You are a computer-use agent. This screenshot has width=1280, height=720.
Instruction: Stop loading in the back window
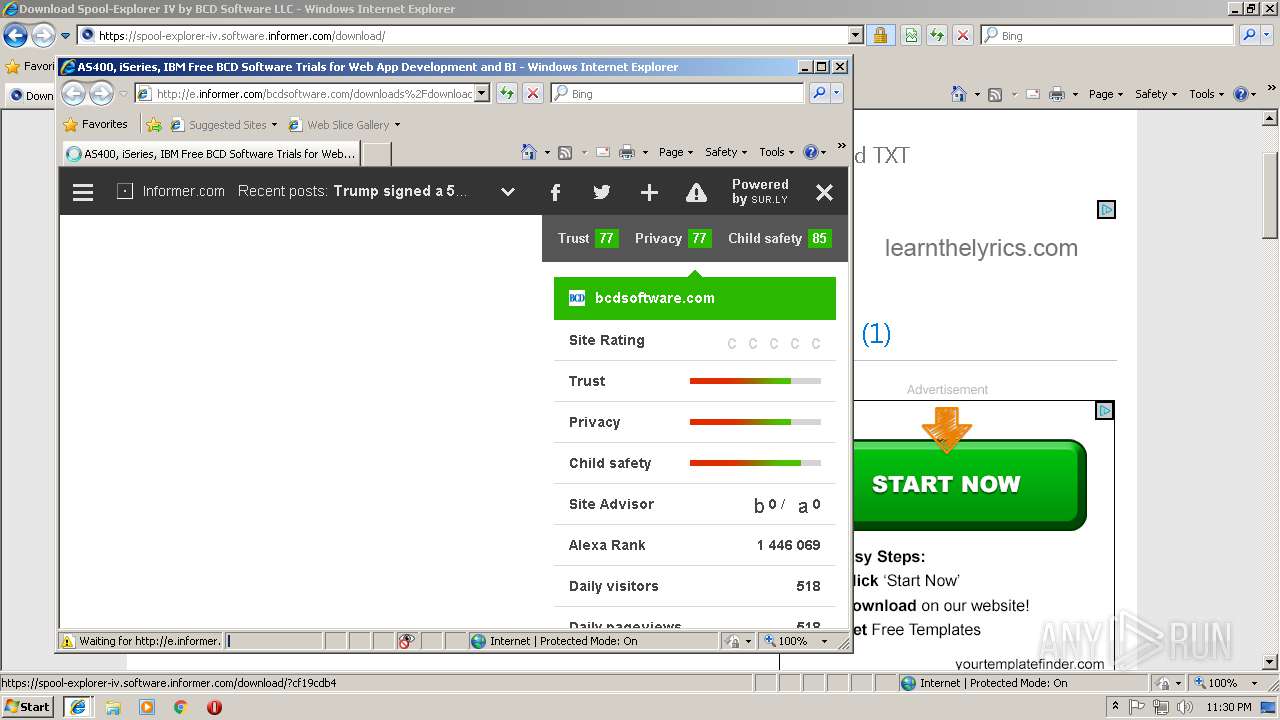(963, 35)
